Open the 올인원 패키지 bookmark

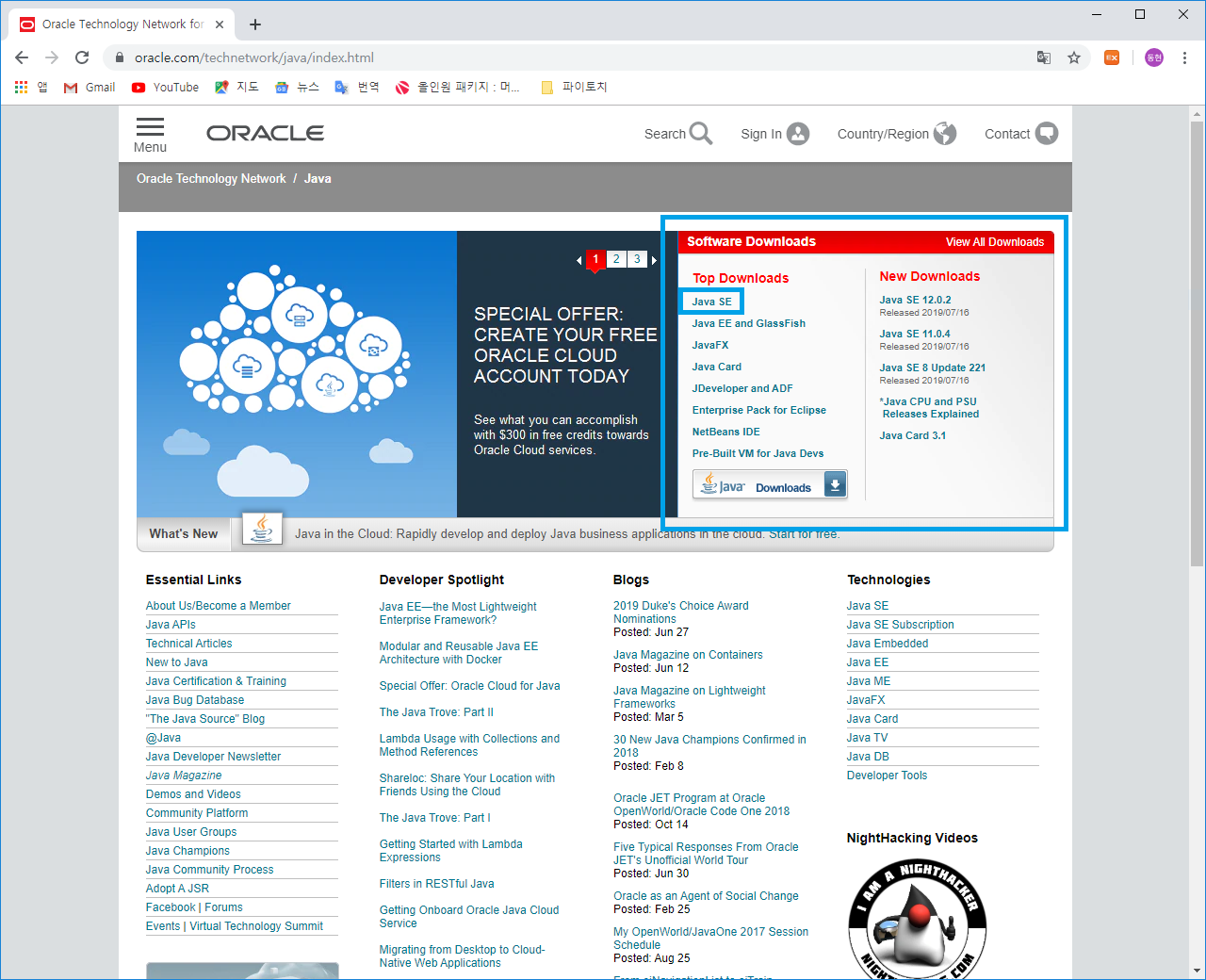click(x=457, y=88)
